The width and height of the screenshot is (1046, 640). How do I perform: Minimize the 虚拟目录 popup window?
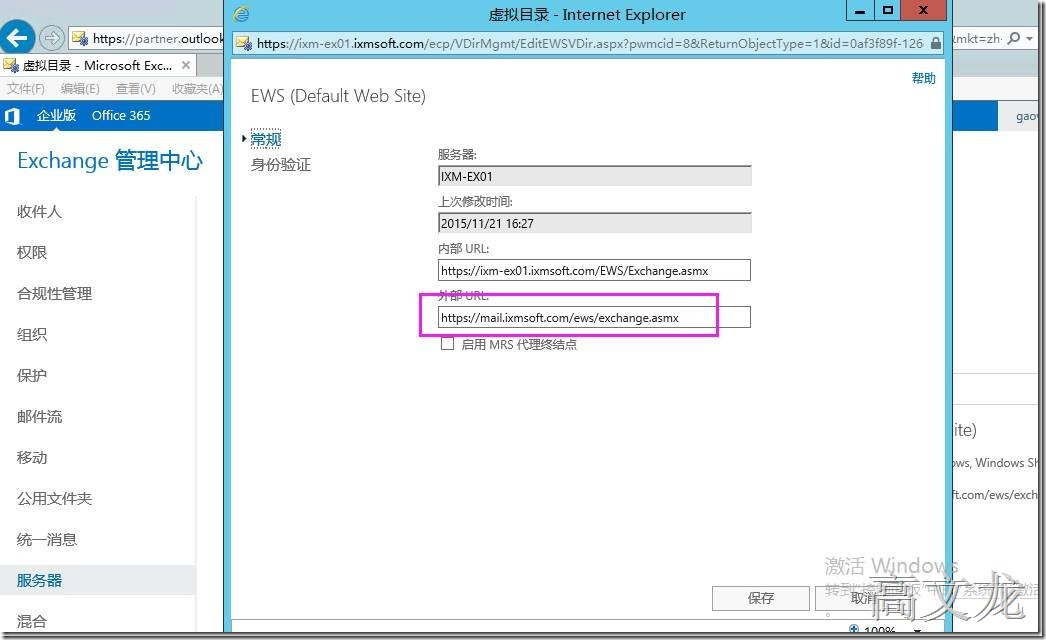coord(860,11)
